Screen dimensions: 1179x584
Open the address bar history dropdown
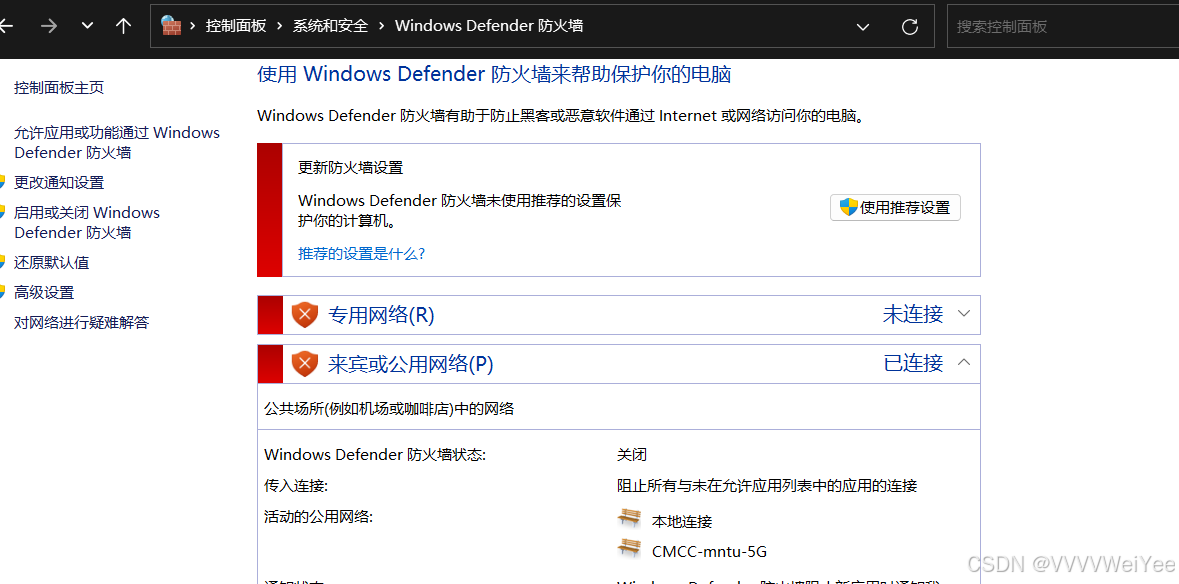click(863, 26)
